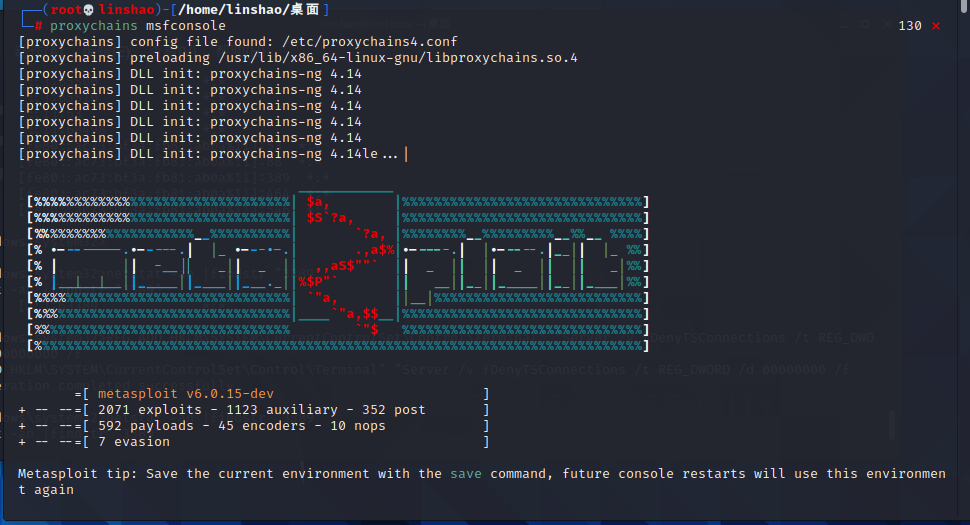Click the "1123 auxiliary" count
Viewport: 970px width, 525px height.
(282, 410)
